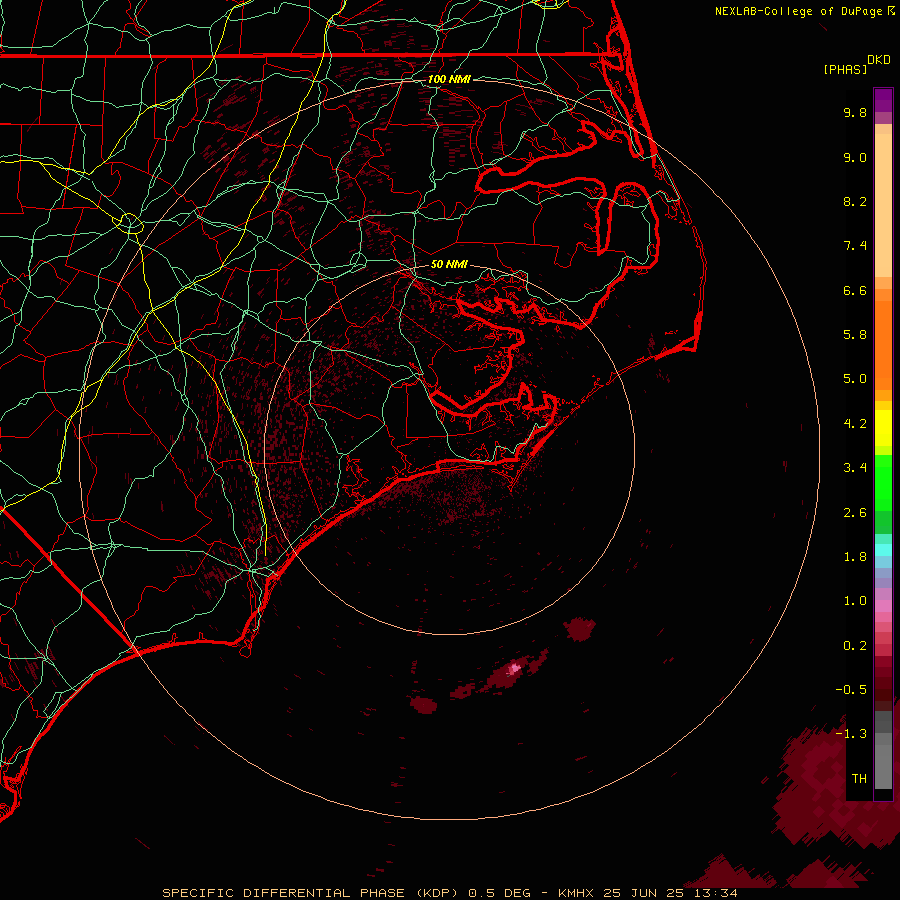The width and height of the screenshot is (900, 900).
Task: Click the 6.6 color scale value
Action: click(855, 290)
